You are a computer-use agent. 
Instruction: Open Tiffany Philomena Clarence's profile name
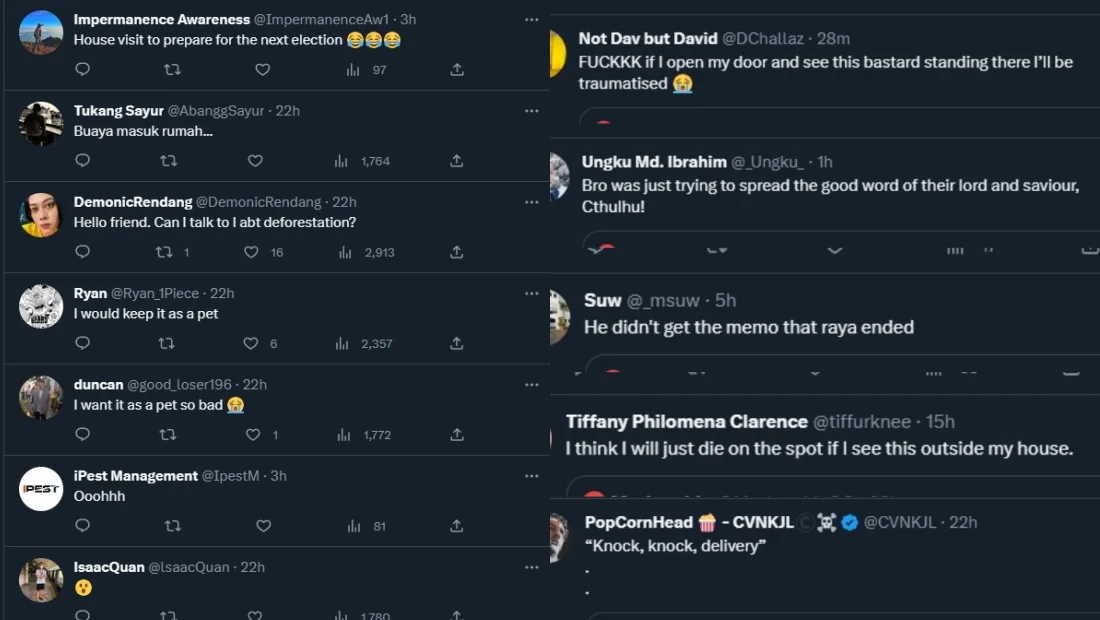click(x=686, y=422)
